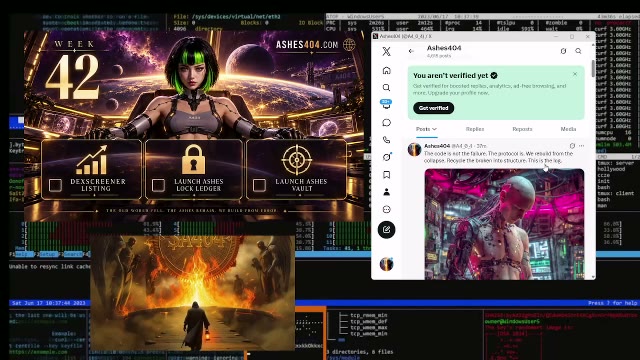Click the globe icon beside ASHES404.COM

pyautogui.click(x=349, y=44)
